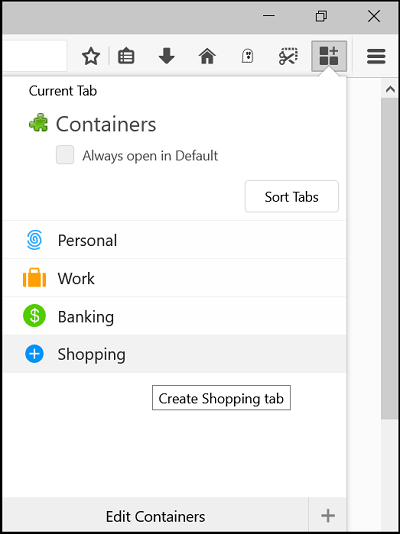Start a screenshot with the scissors icon
400x534 pixels.
(x=288, y=56)
